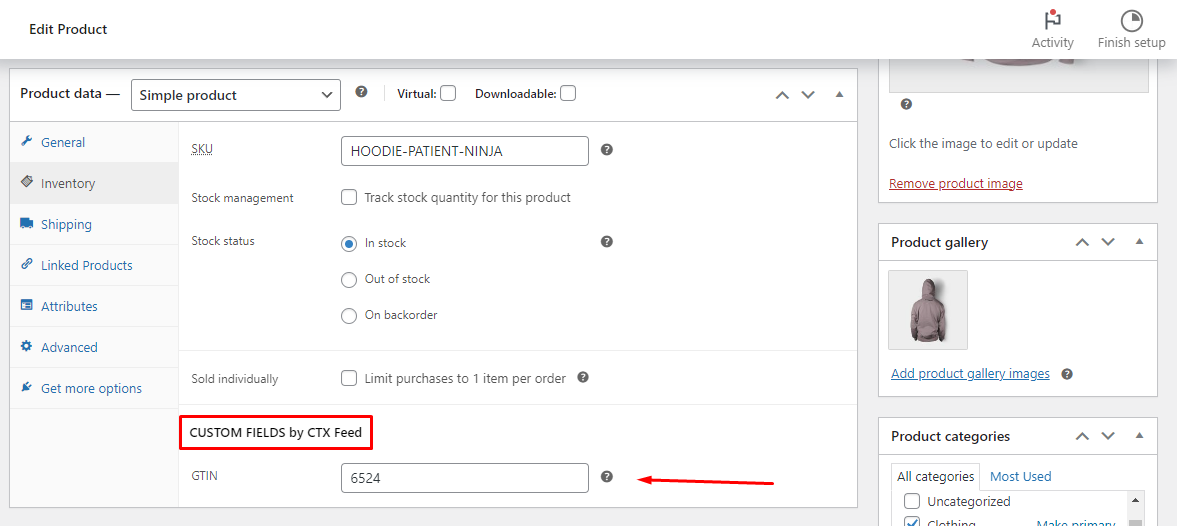1177x526 pixels.
Task: Open the Shipping tab
Action: [x=66, y=224]
